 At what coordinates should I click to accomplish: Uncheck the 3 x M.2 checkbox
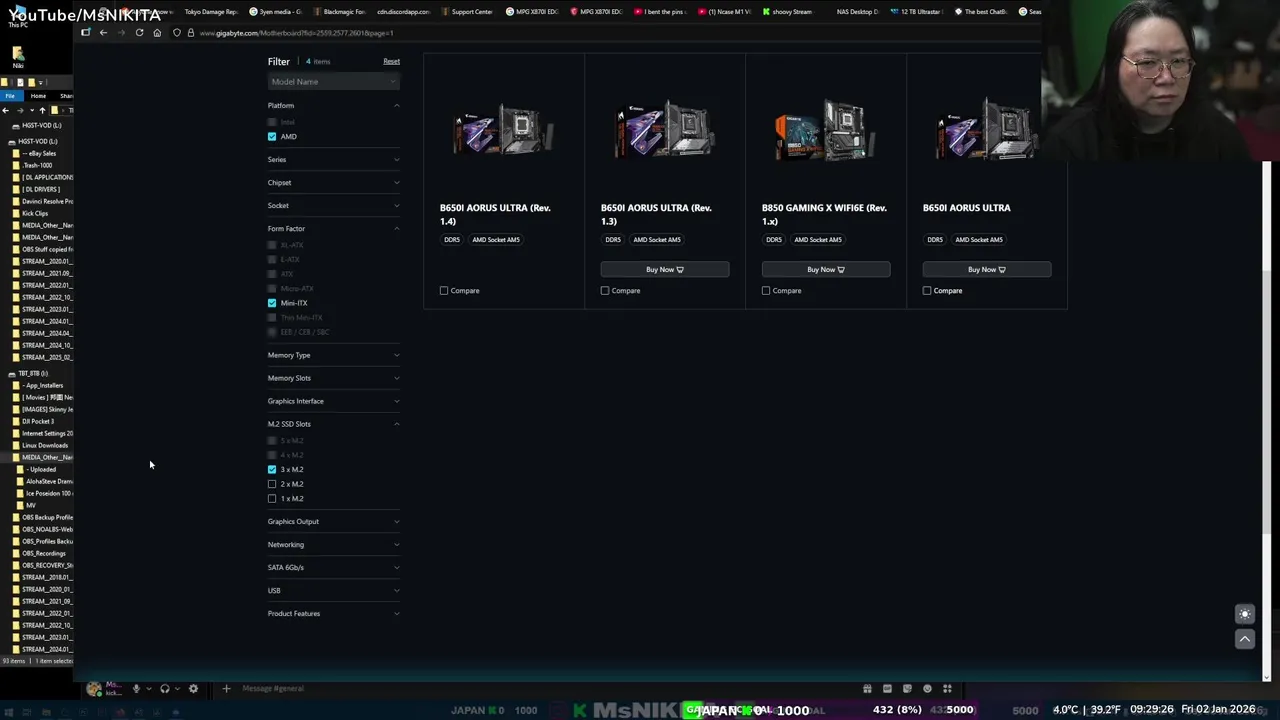pos(272,469)
